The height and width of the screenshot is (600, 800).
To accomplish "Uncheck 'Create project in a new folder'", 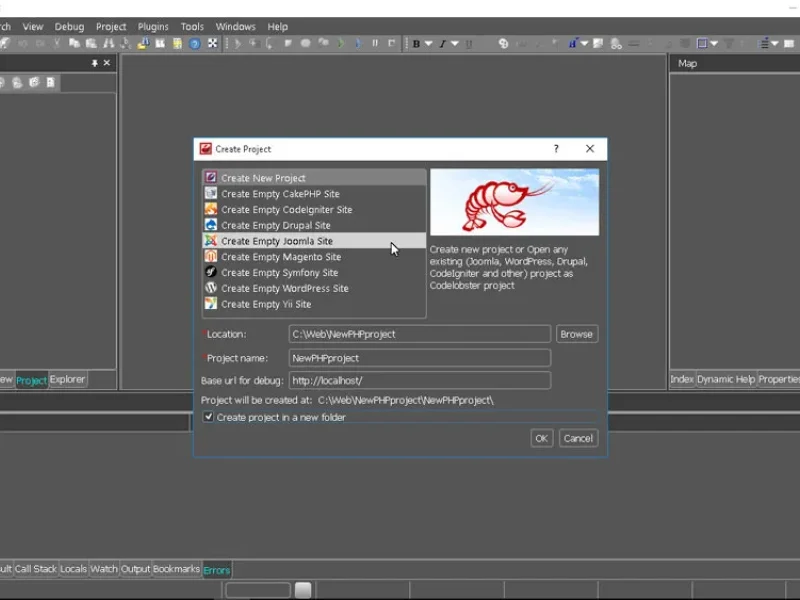I will pos(209,417).
